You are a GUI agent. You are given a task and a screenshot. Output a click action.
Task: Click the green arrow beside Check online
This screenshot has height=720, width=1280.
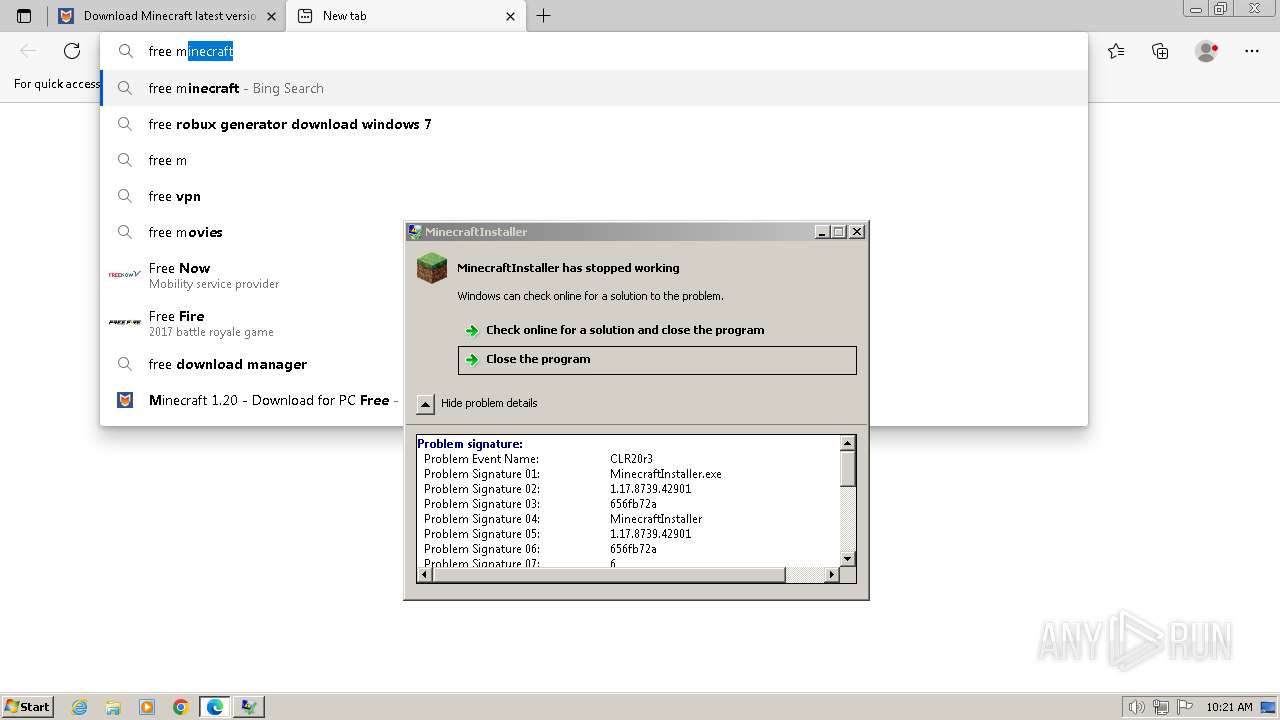click(472, 330)
